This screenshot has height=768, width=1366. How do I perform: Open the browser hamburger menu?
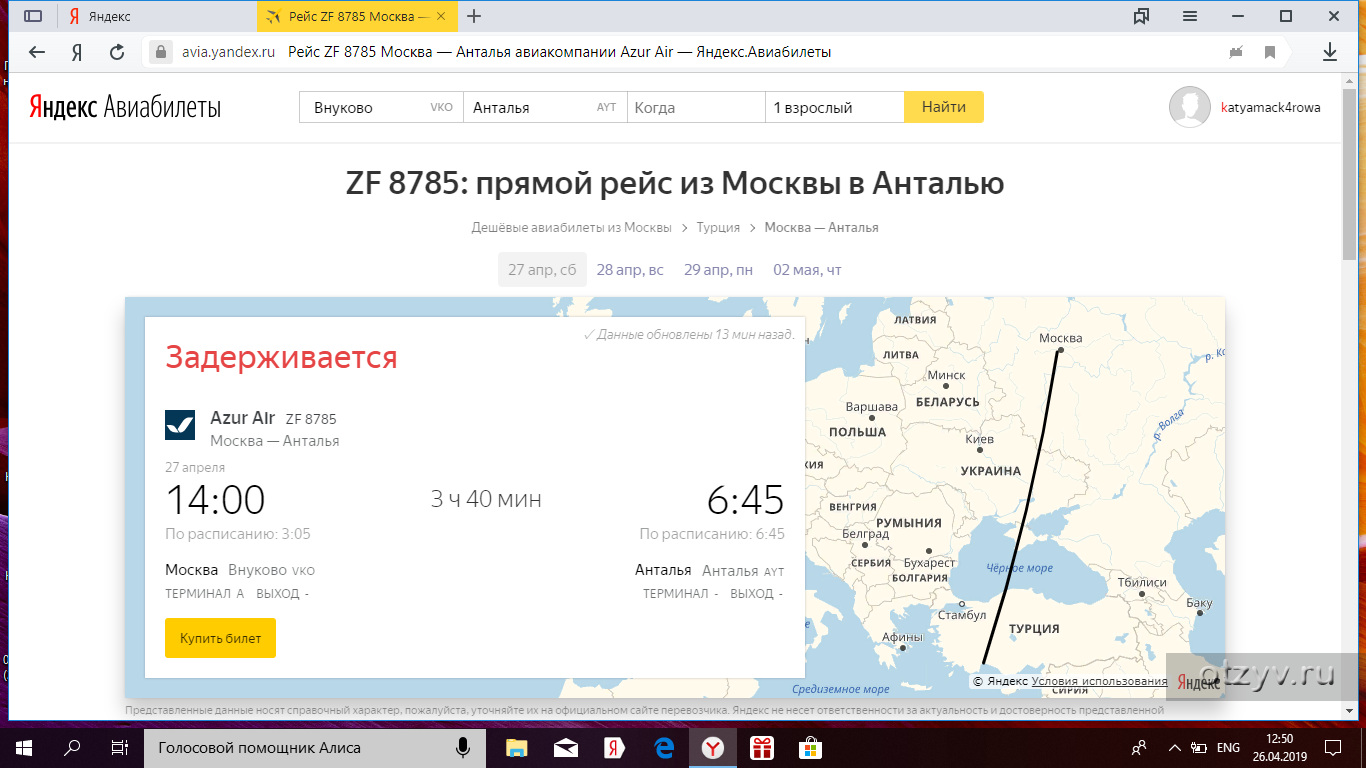click(x=1190, y=16)
